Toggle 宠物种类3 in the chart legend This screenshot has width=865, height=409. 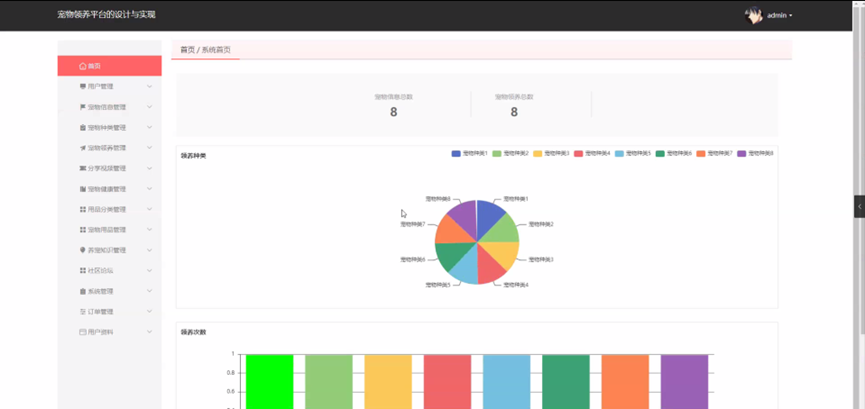pos(551,153)
